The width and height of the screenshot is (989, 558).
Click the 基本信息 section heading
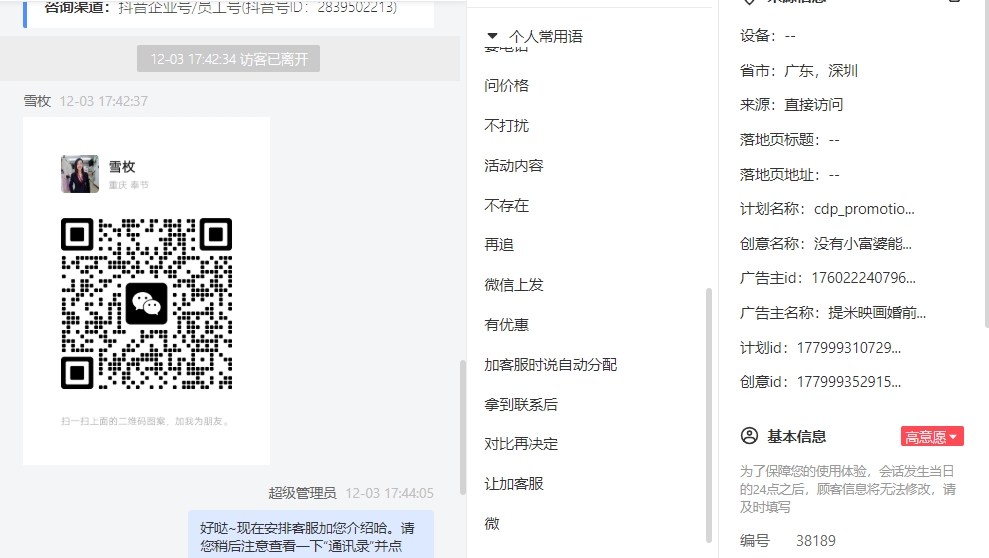(797, 436)
